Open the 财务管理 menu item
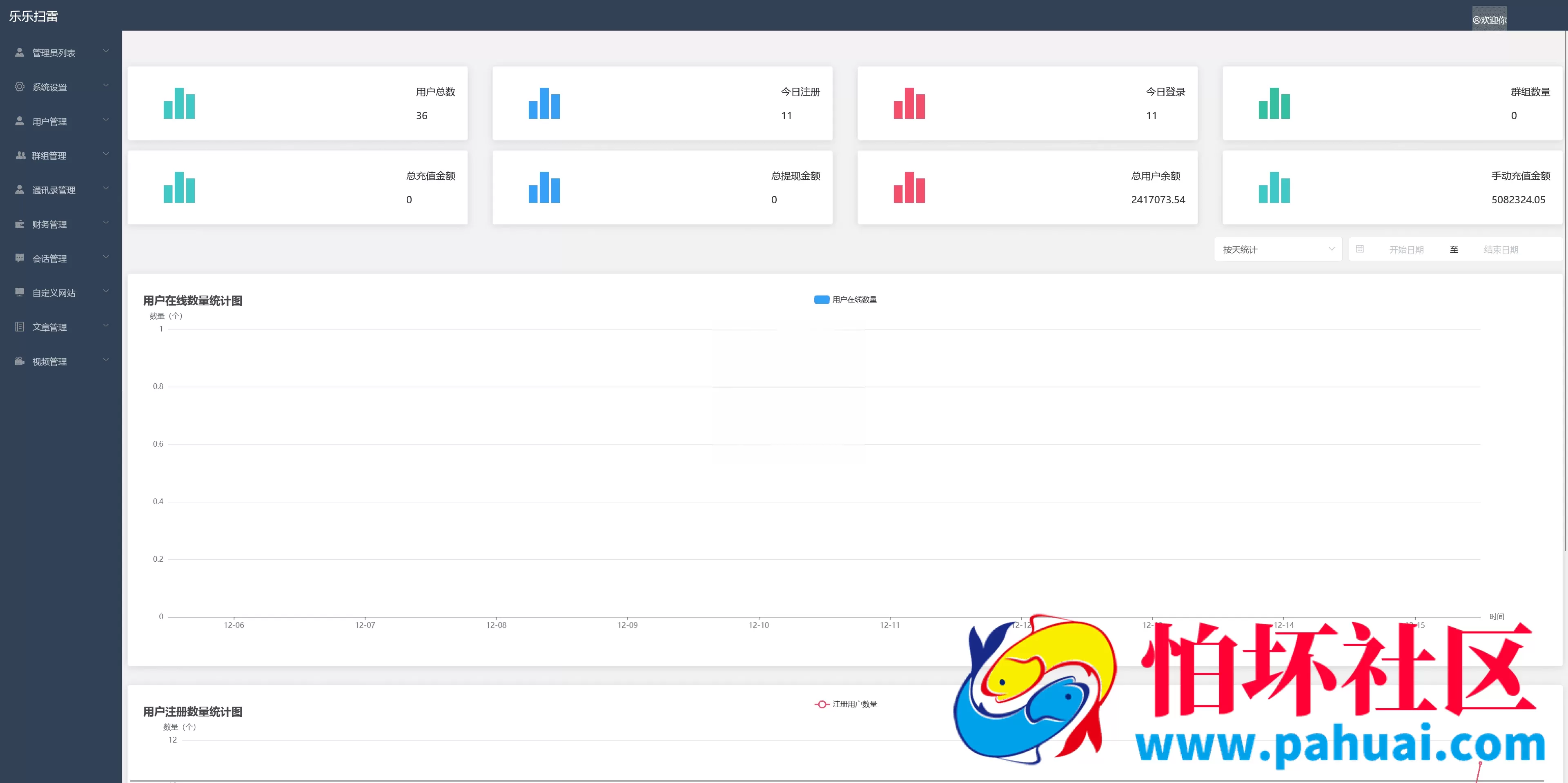The image size is (1568, 783). click(x=61, y=224)
